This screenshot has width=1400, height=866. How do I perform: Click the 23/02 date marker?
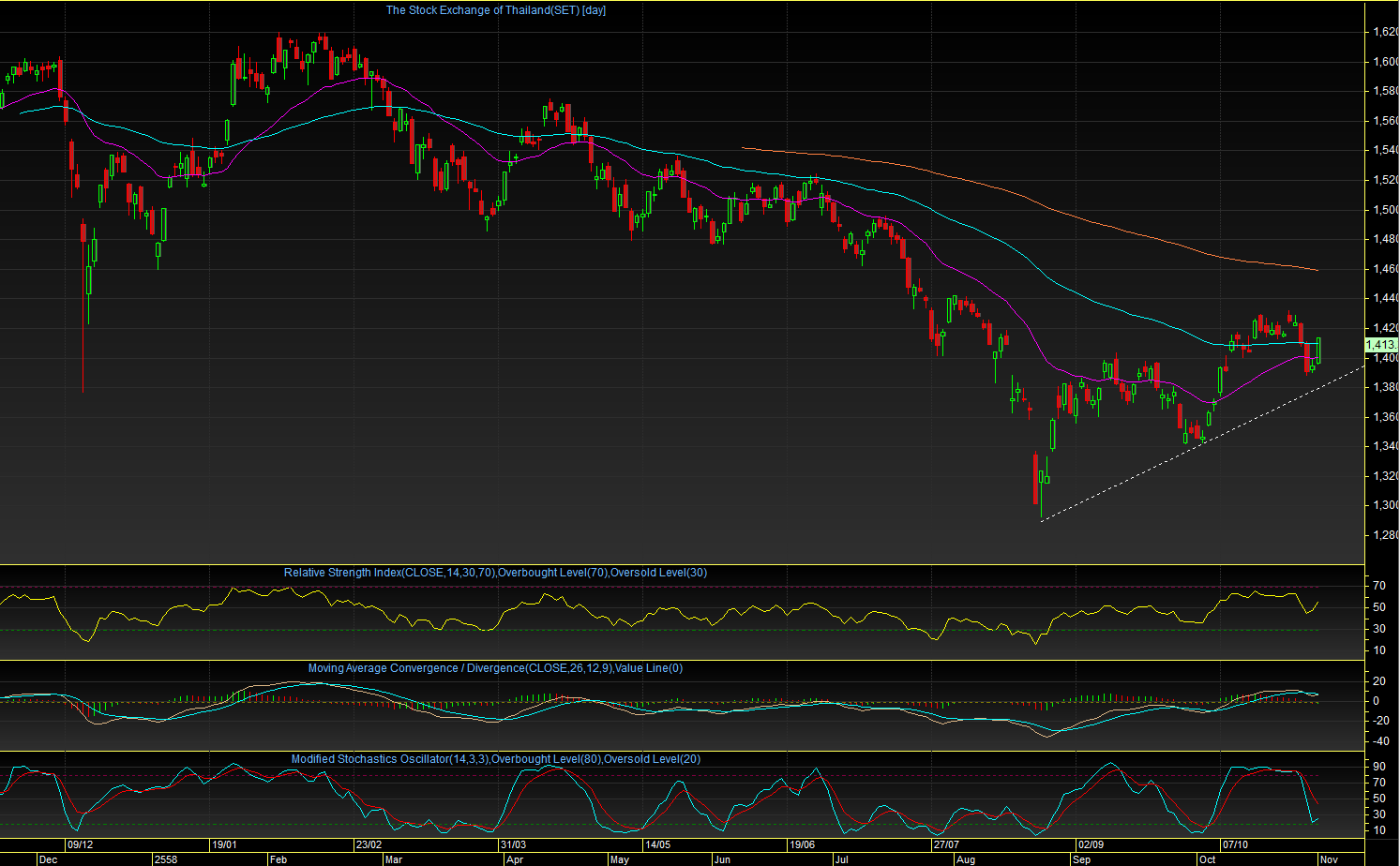pos(369,844)
